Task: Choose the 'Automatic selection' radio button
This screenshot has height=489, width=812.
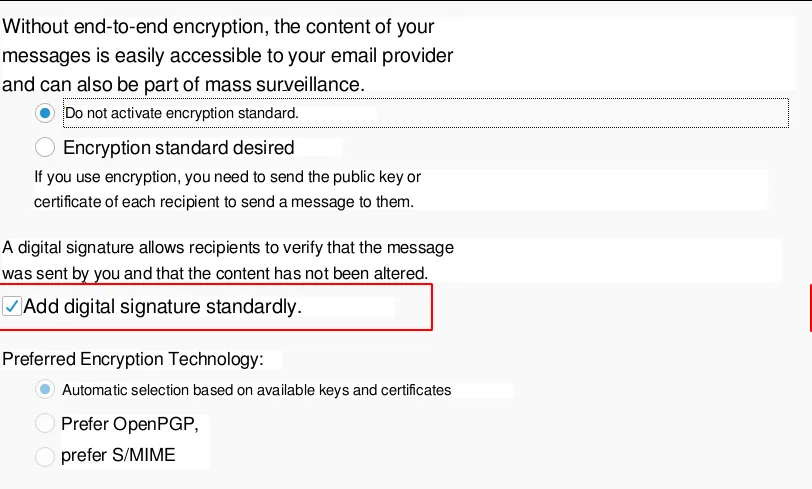Action: (45, 389)
